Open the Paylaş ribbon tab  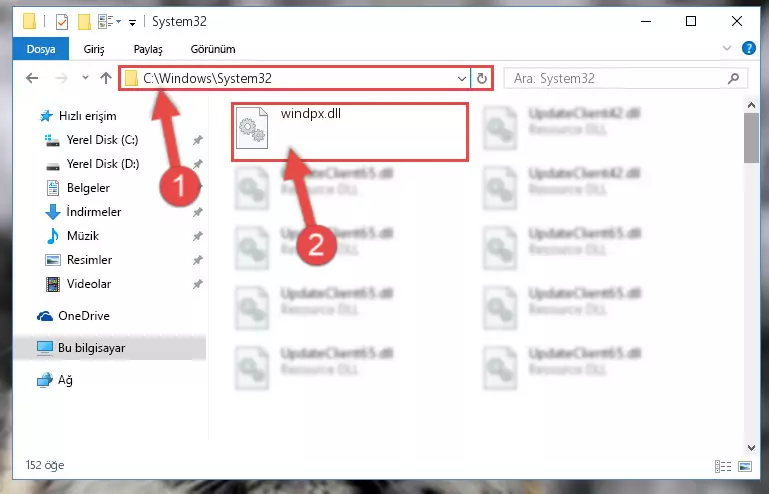pos(148,49)
